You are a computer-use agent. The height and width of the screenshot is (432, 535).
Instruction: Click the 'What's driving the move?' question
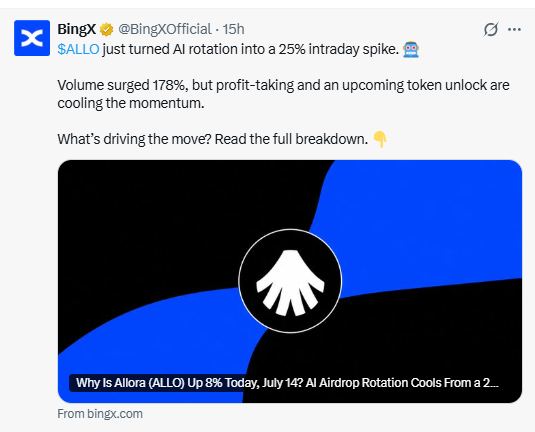[135, 139]
